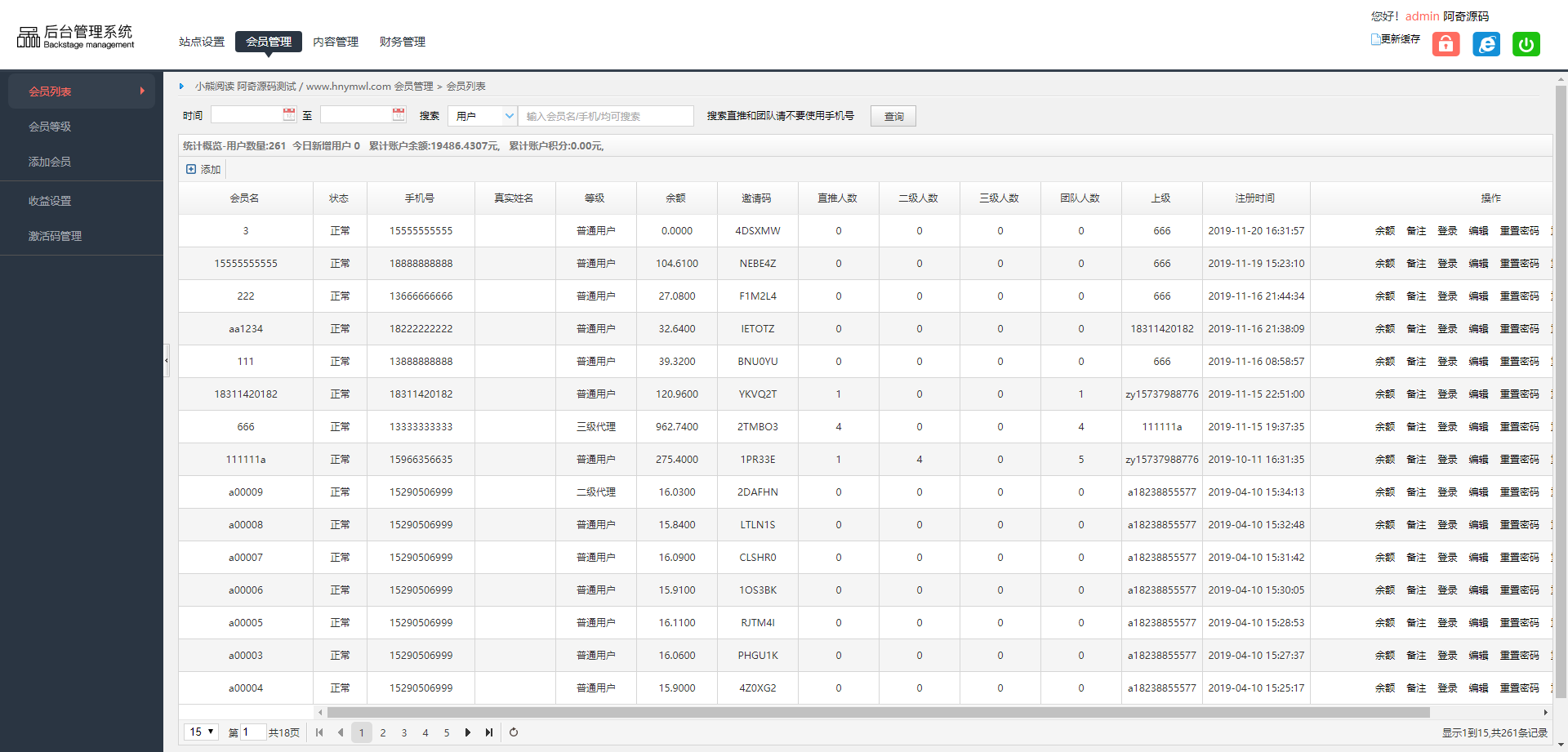Open the 用户 search type dropdown
This screenshot has width=1568, height=752.
click(483, 116)
